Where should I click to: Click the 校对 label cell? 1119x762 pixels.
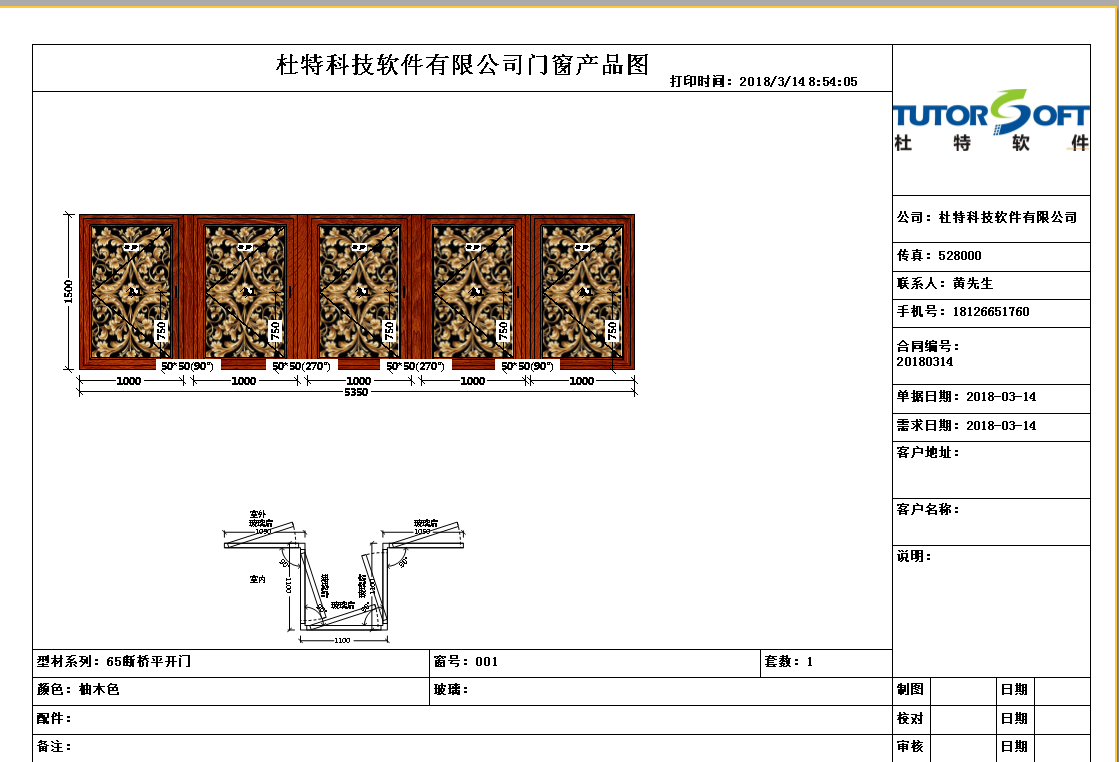[x=911, y=720]
